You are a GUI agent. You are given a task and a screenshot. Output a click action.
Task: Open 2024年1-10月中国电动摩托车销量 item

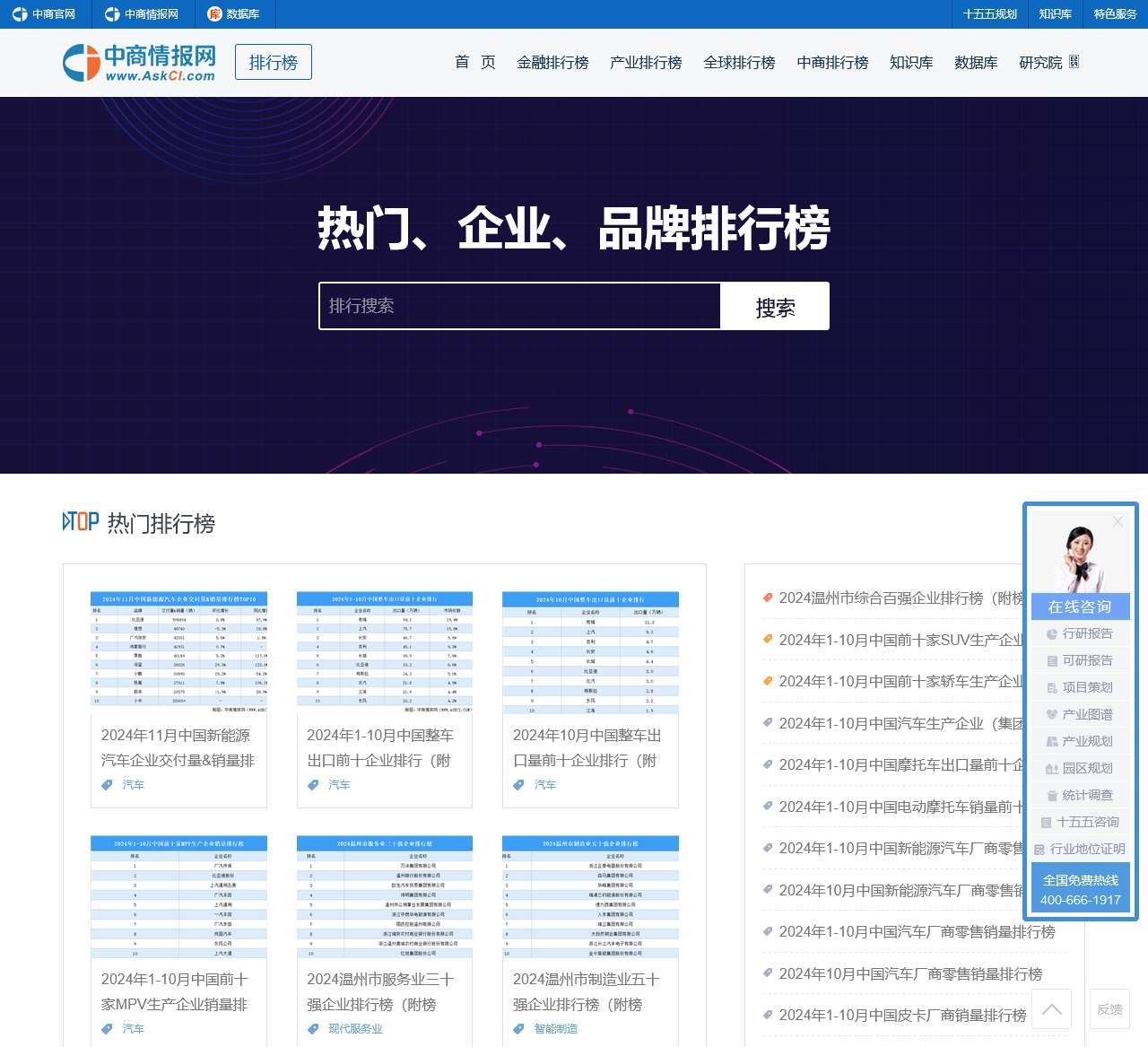point(901,807)
